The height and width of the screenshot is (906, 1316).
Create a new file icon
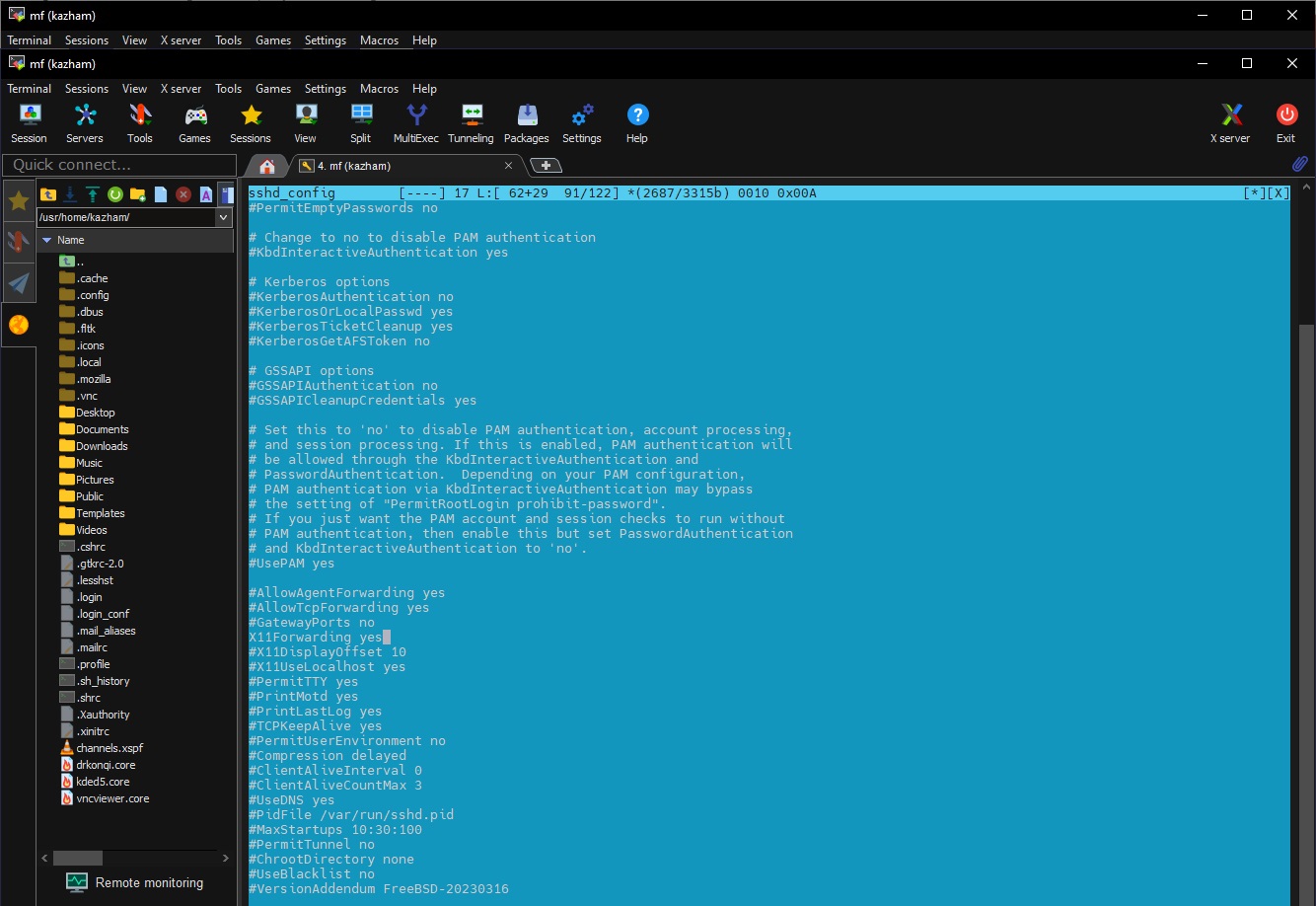coord(161,194)
